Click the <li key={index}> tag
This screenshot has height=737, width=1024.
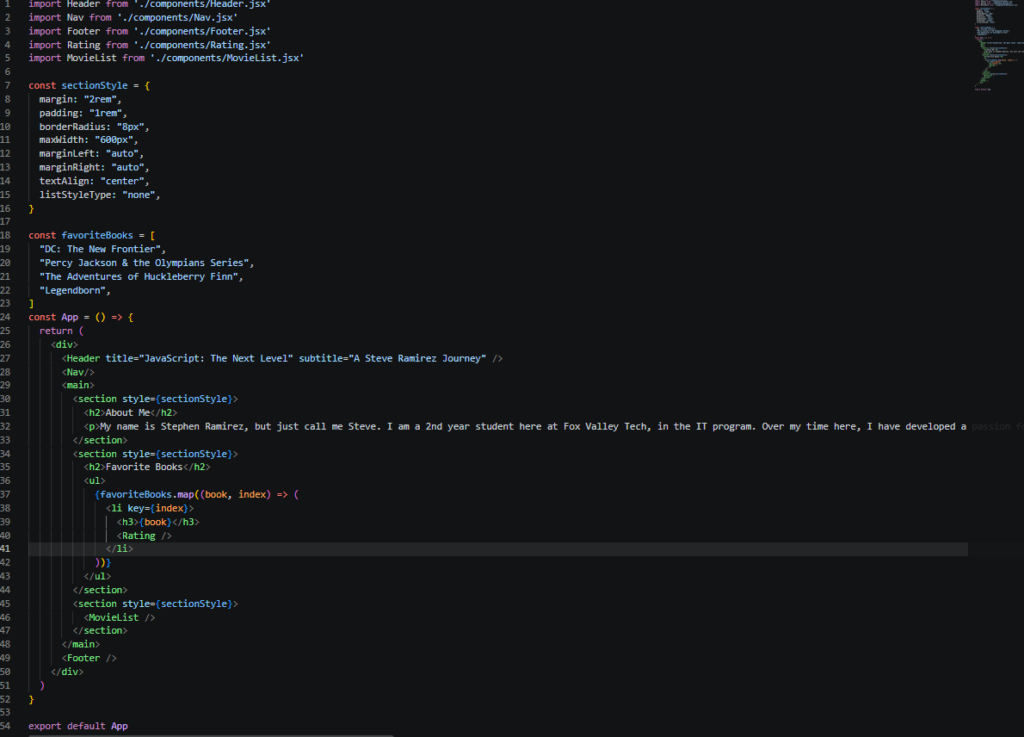click(x=150, y=508)
